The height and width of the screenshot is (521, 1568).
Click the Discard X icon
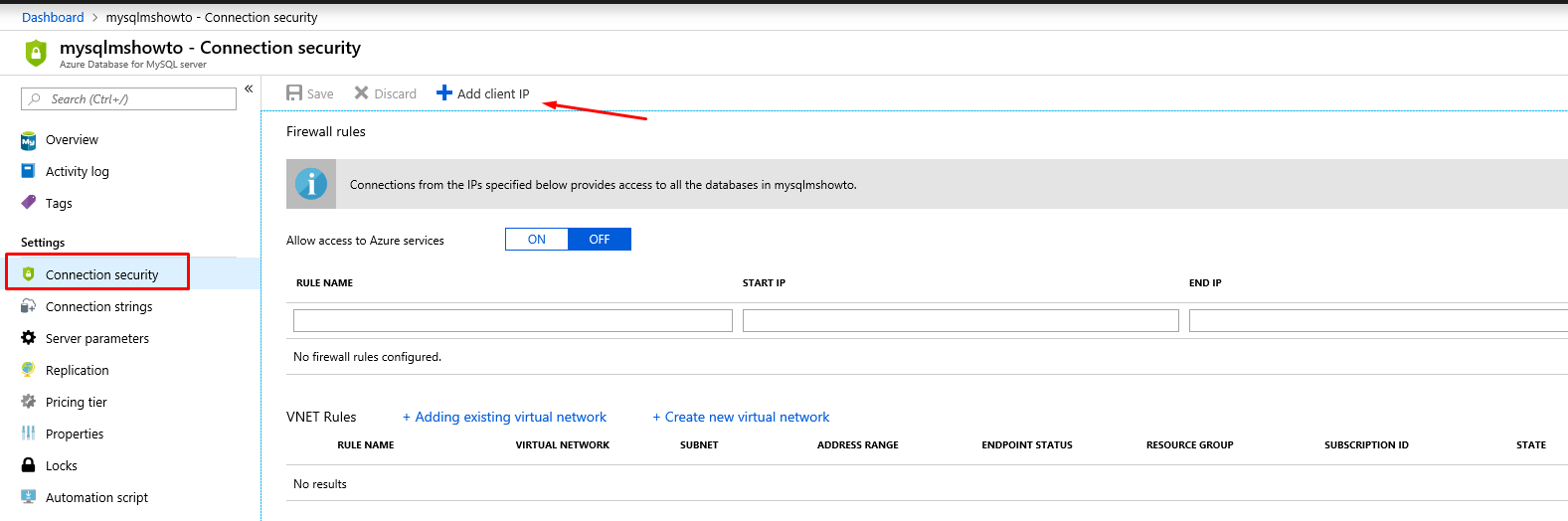tap(362, 93)
